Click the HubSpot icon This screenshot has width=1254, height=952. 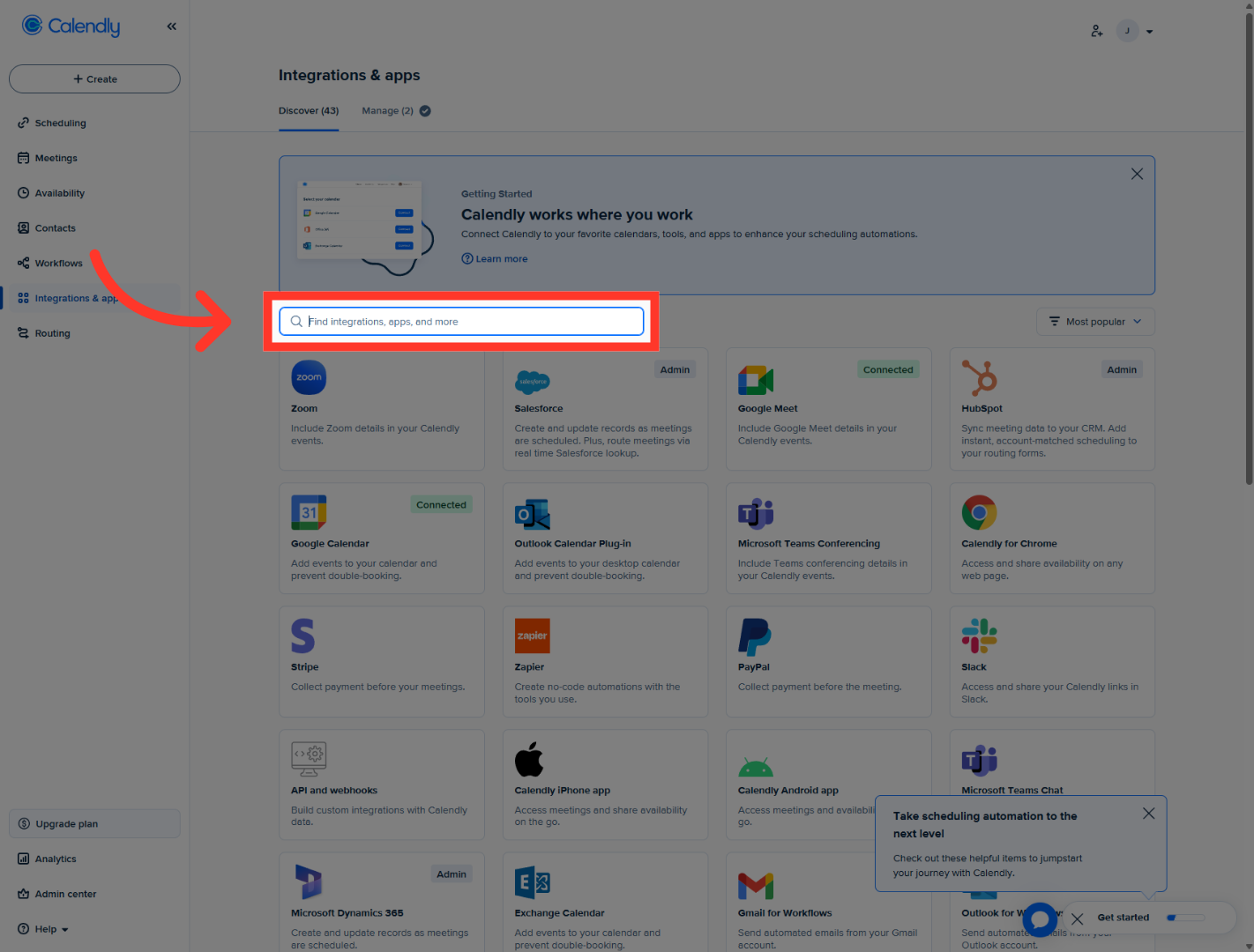coord(979,377)
